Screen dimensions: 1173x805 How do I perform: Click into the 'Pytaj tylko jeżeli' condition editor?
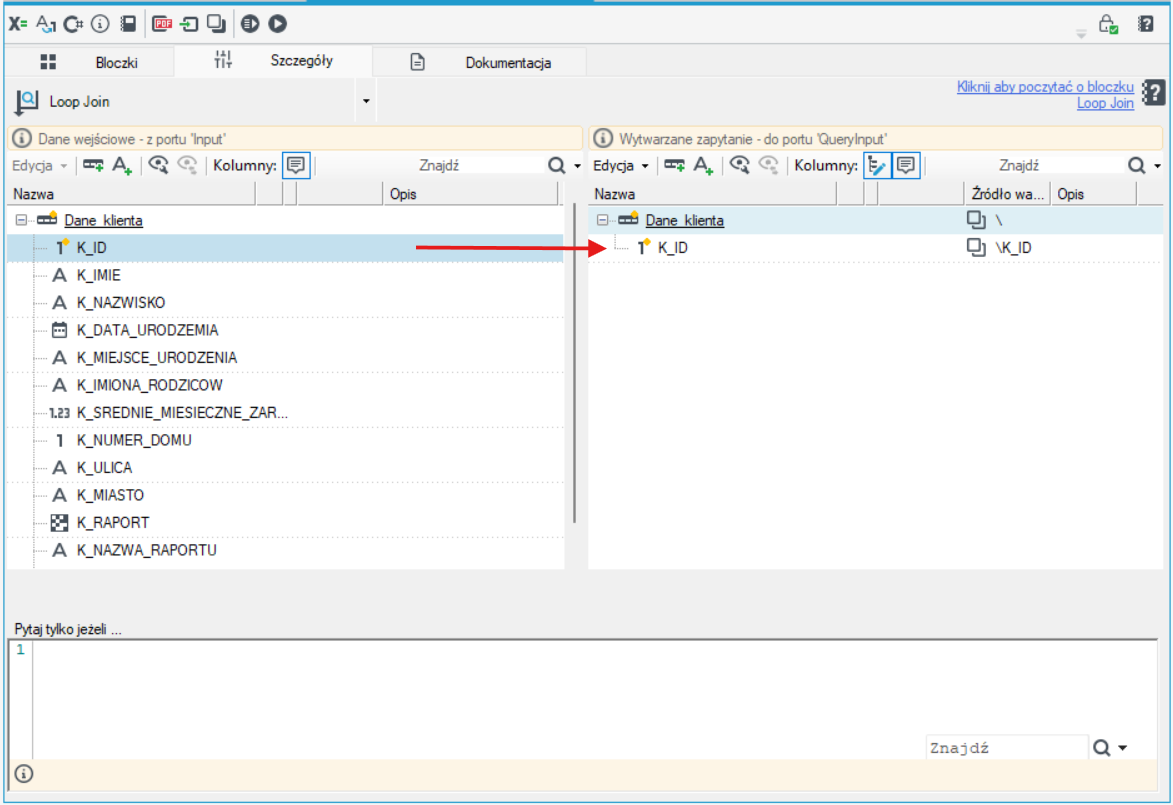595,700
